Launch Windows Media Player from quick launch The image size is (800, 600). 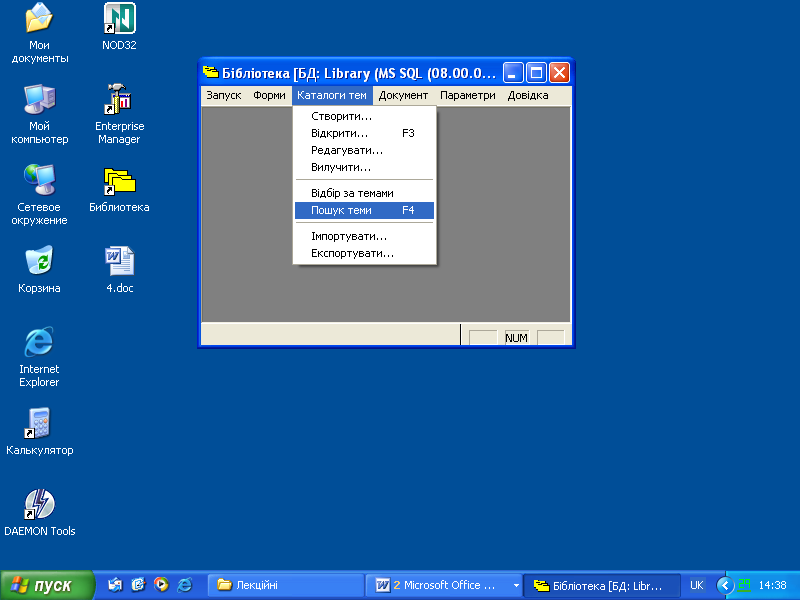[161, 585]
